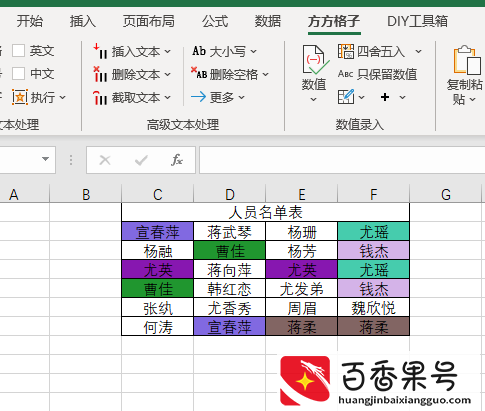The width and height of the screenshot is (485, 411).
Task: Open the 开始 ribbon tab
Action: tap(30, 21)
